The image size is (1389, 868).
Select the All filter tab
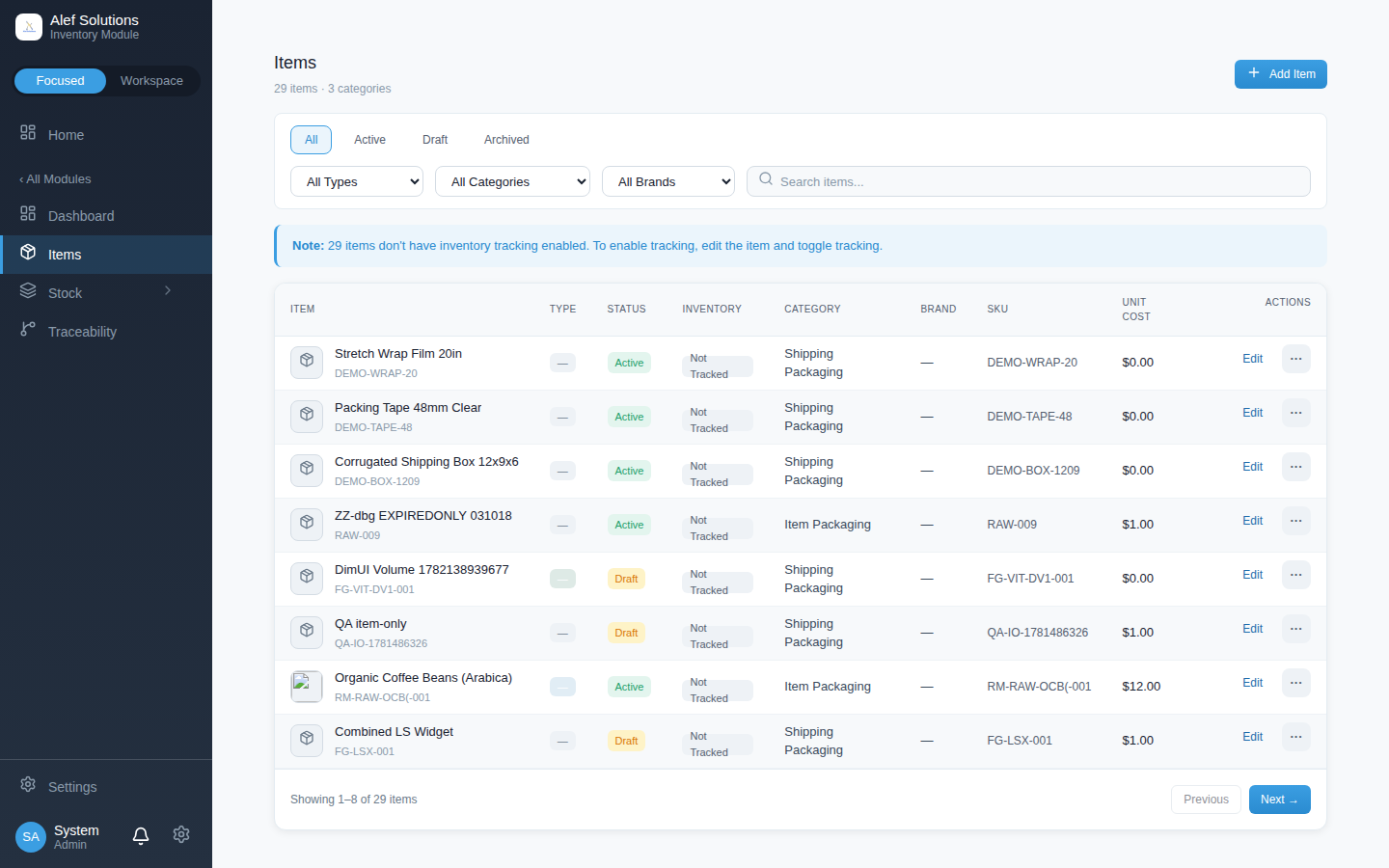pyautogui.click(x=311, y=140)
